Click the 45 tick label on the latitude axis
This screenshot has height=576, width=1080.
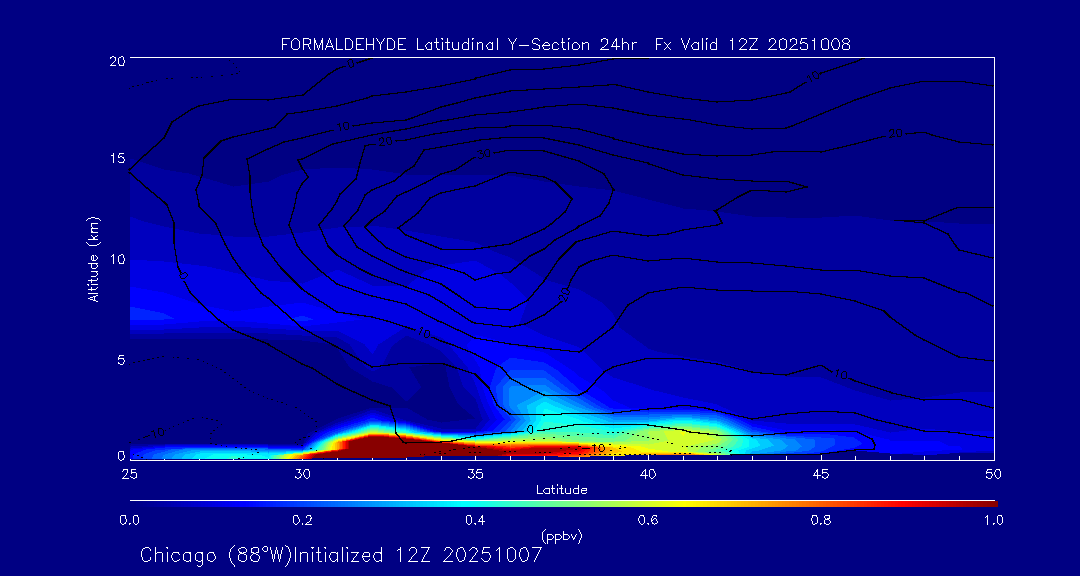[820, 473]
